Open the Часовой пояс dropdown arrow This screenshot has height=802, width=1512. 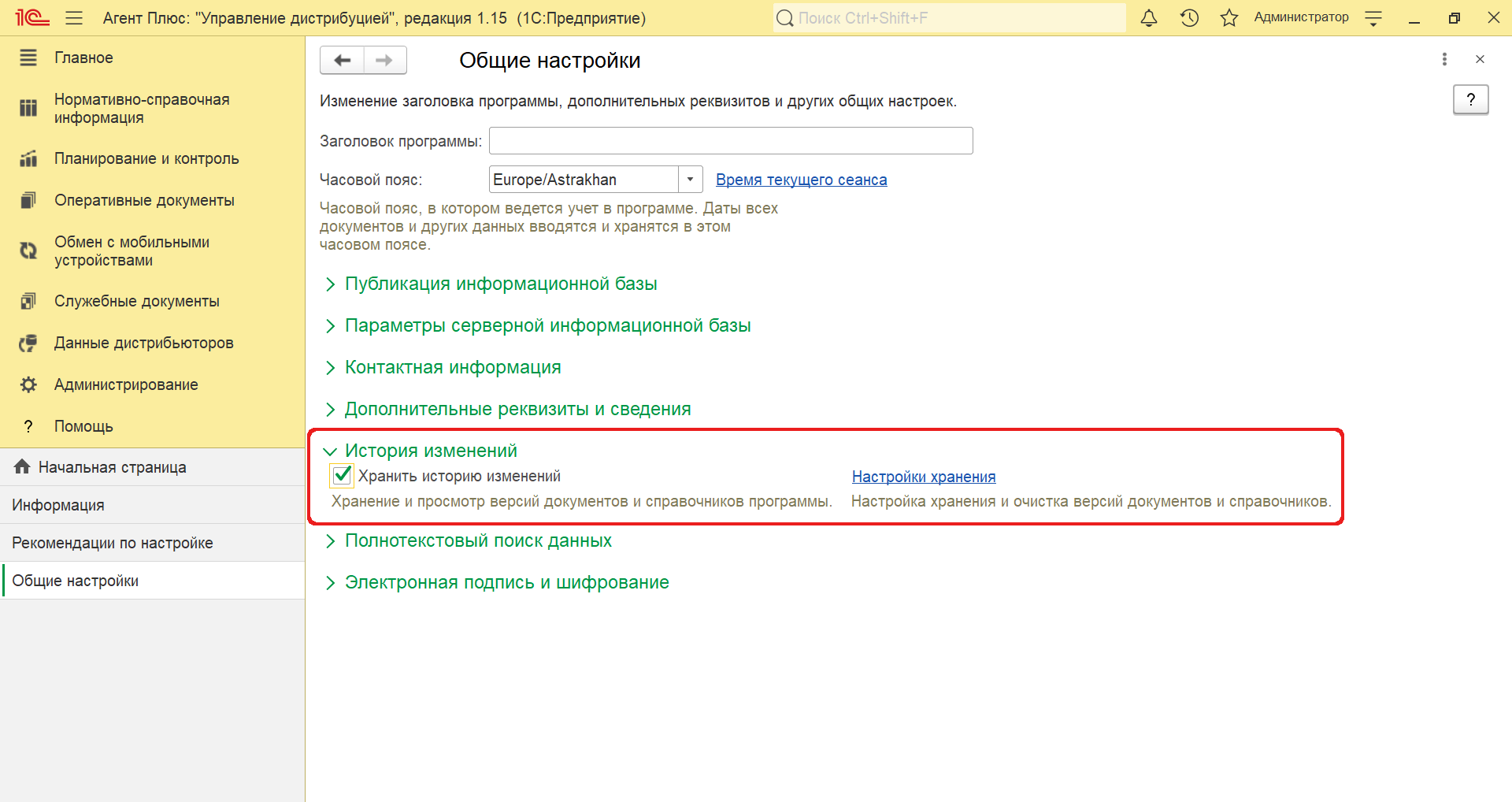(690, 180)
